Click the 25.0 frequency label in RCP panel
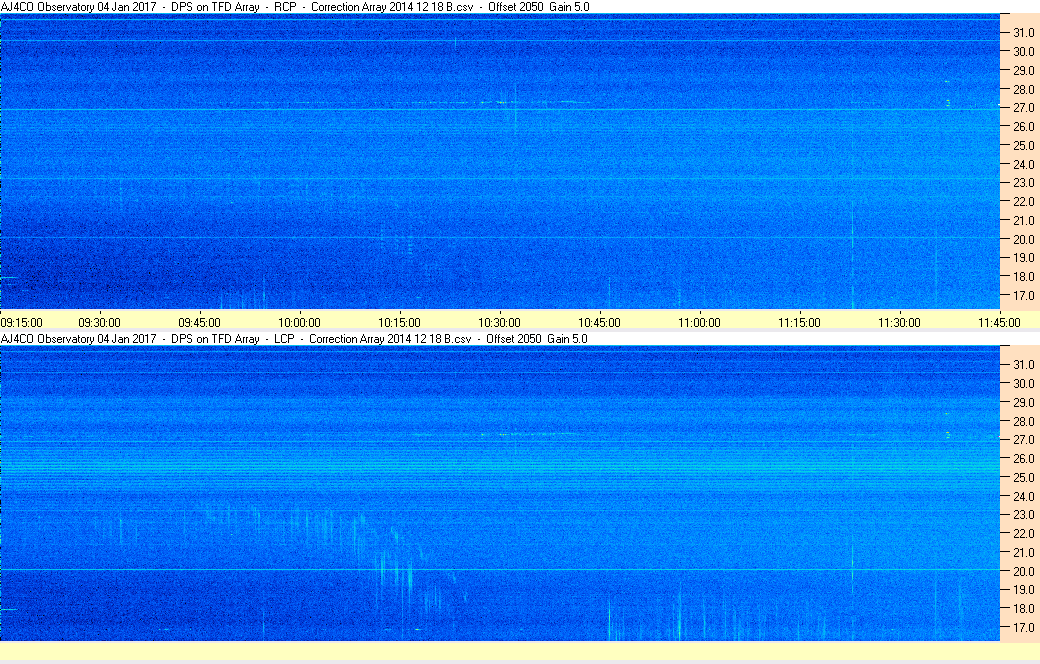Screen dimensions: 1040x664 coord(1023,146)
